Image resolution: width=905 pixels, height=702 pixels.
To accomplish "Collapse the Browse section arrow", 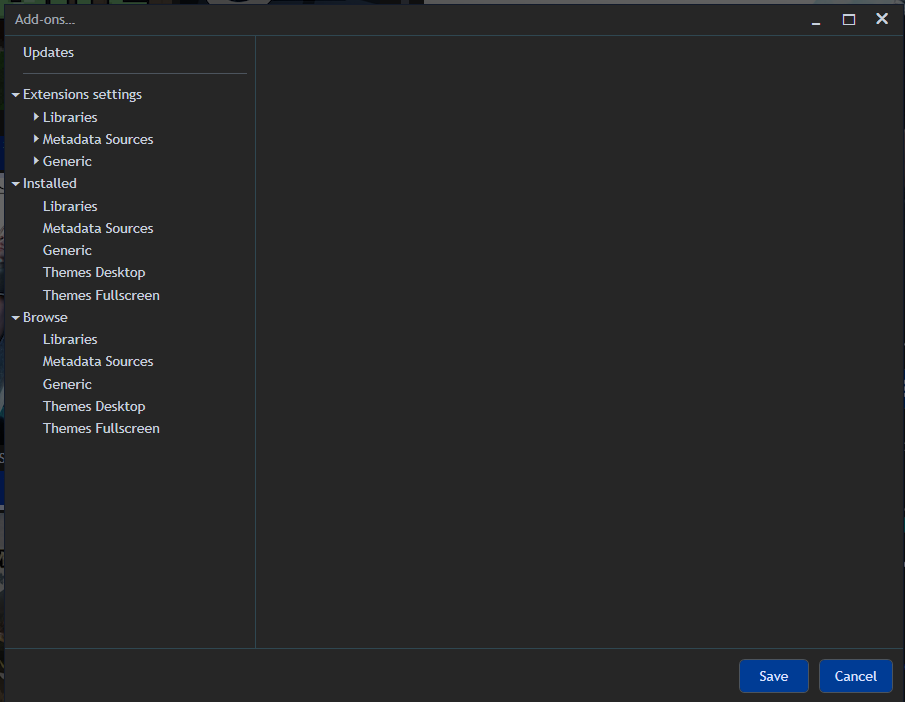I will click(16, 318).
